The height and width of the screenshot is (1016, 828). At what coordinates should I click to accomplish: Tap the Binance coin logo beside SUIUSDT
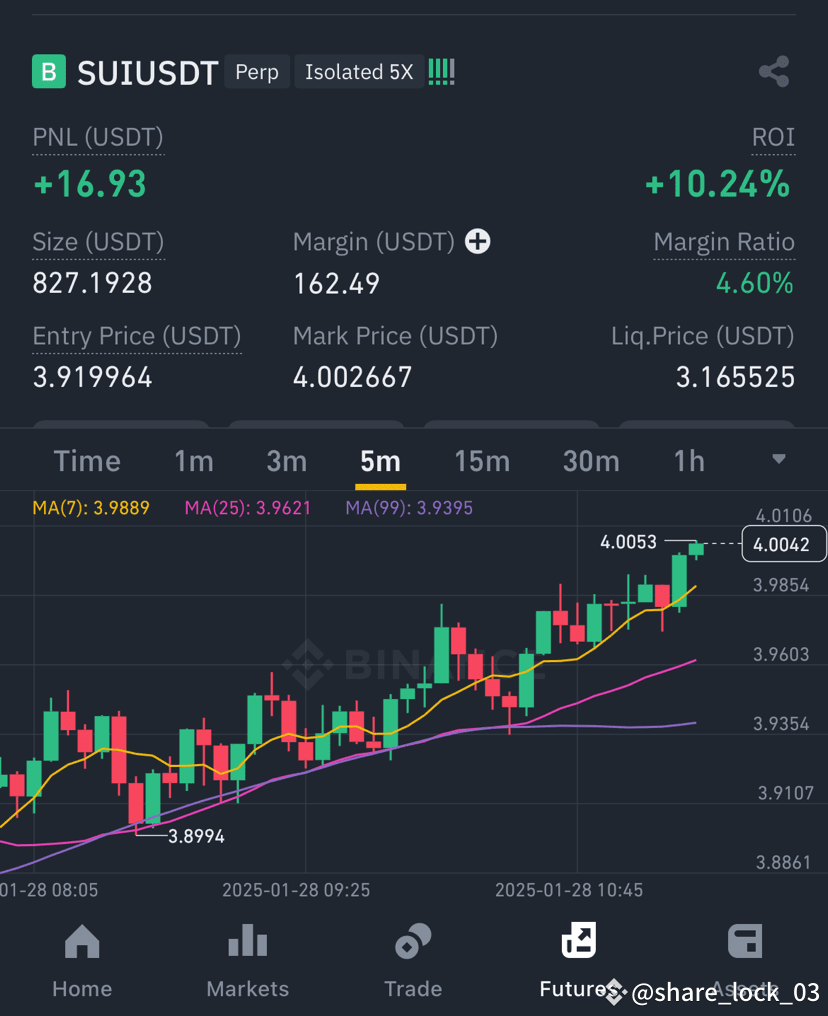pyautogui.click(x=49, y=71)
